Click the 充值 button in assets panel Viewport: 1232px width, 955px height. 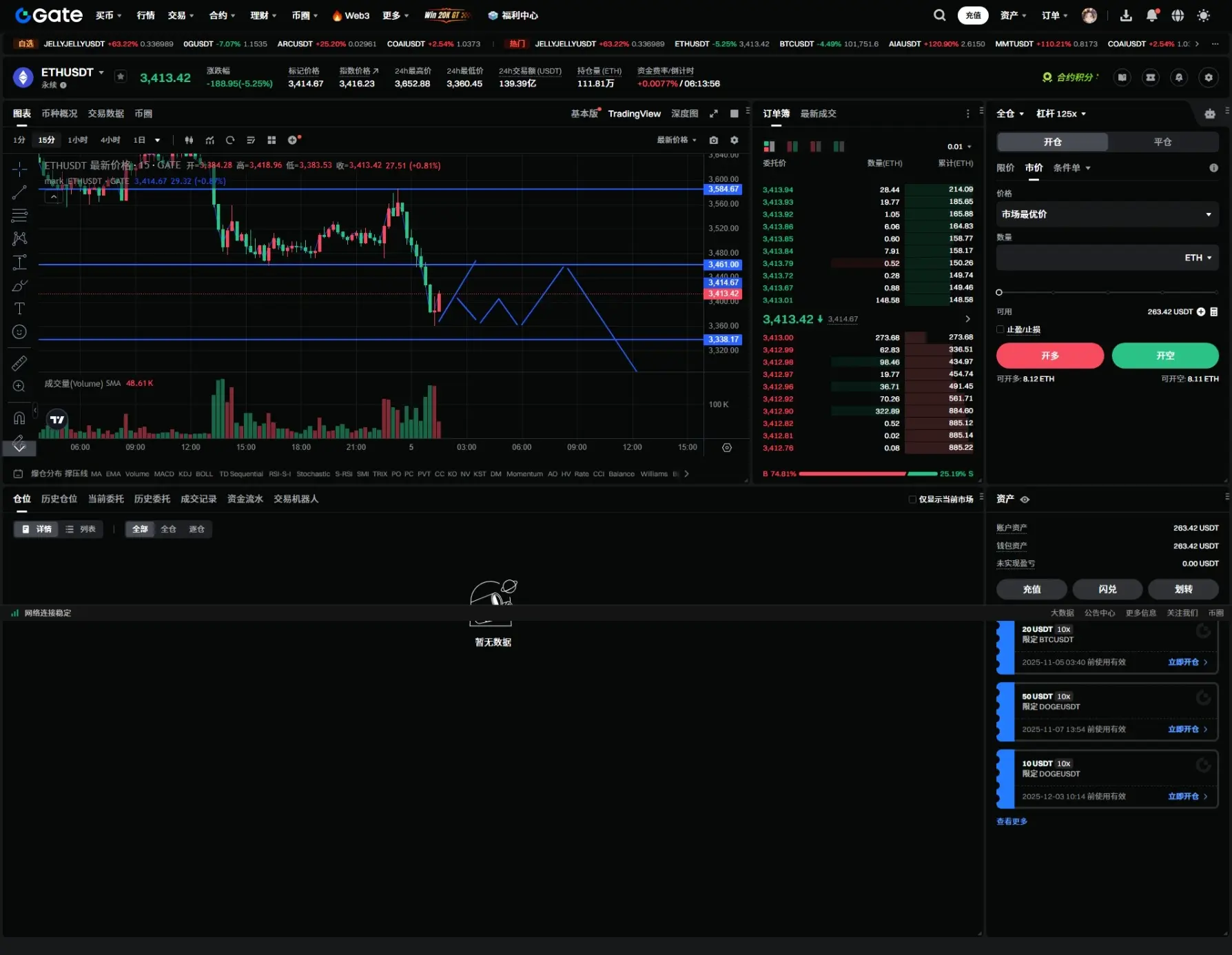point(1031,589)
